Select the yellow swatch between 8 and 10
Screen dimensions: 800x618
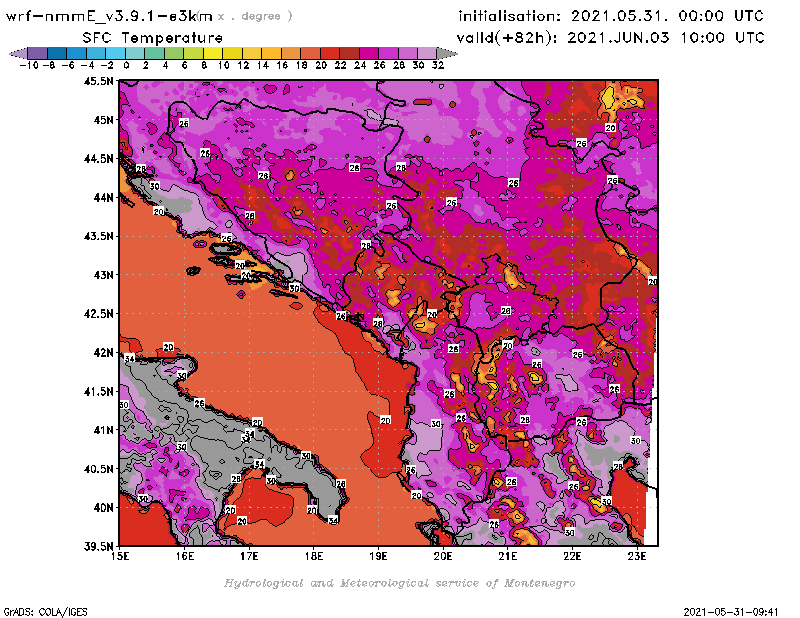point(214,53)
